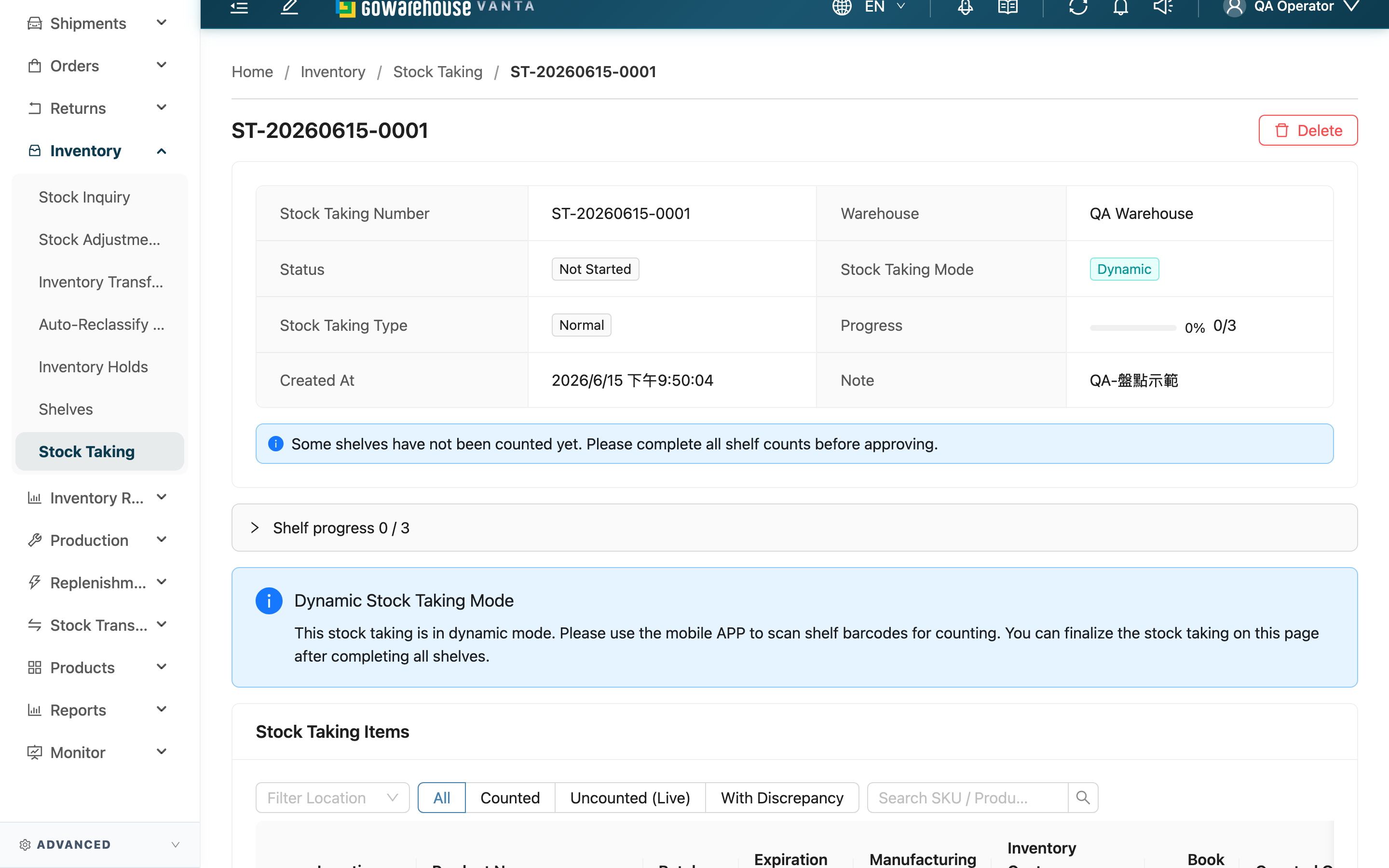
Task: Collapse the sidebar menu toggle icon
Action: pyautogui.click(x=239, y=7)
